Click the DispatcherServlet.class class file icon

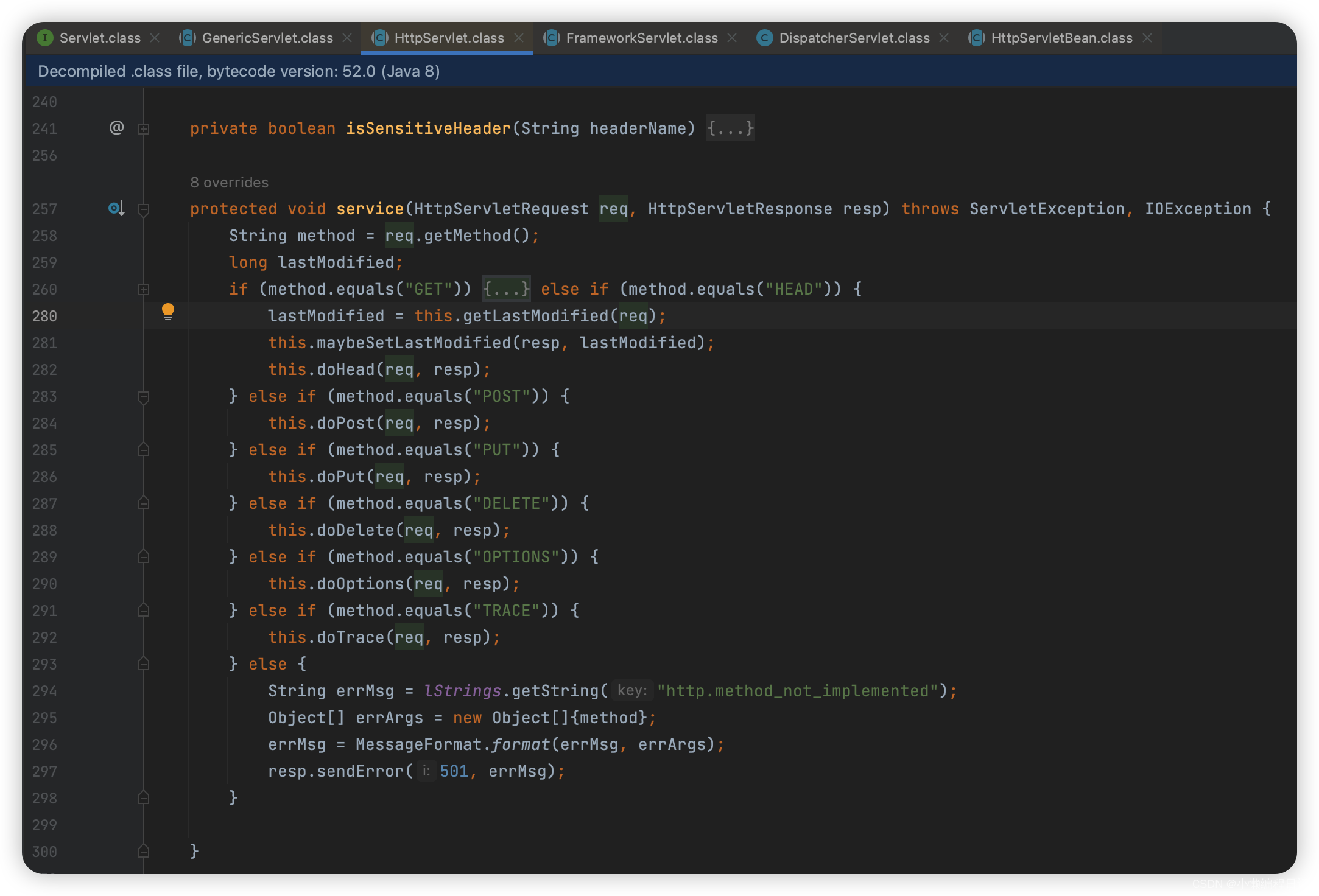pyautogui.click(x=764, y=38)
